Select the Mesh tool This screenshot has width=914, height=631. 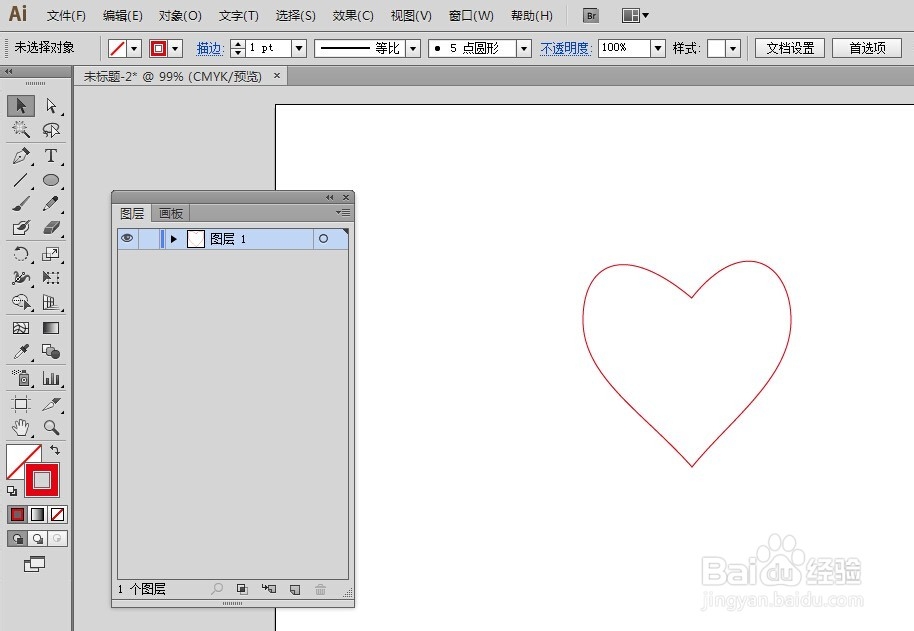tap(21, 328)
